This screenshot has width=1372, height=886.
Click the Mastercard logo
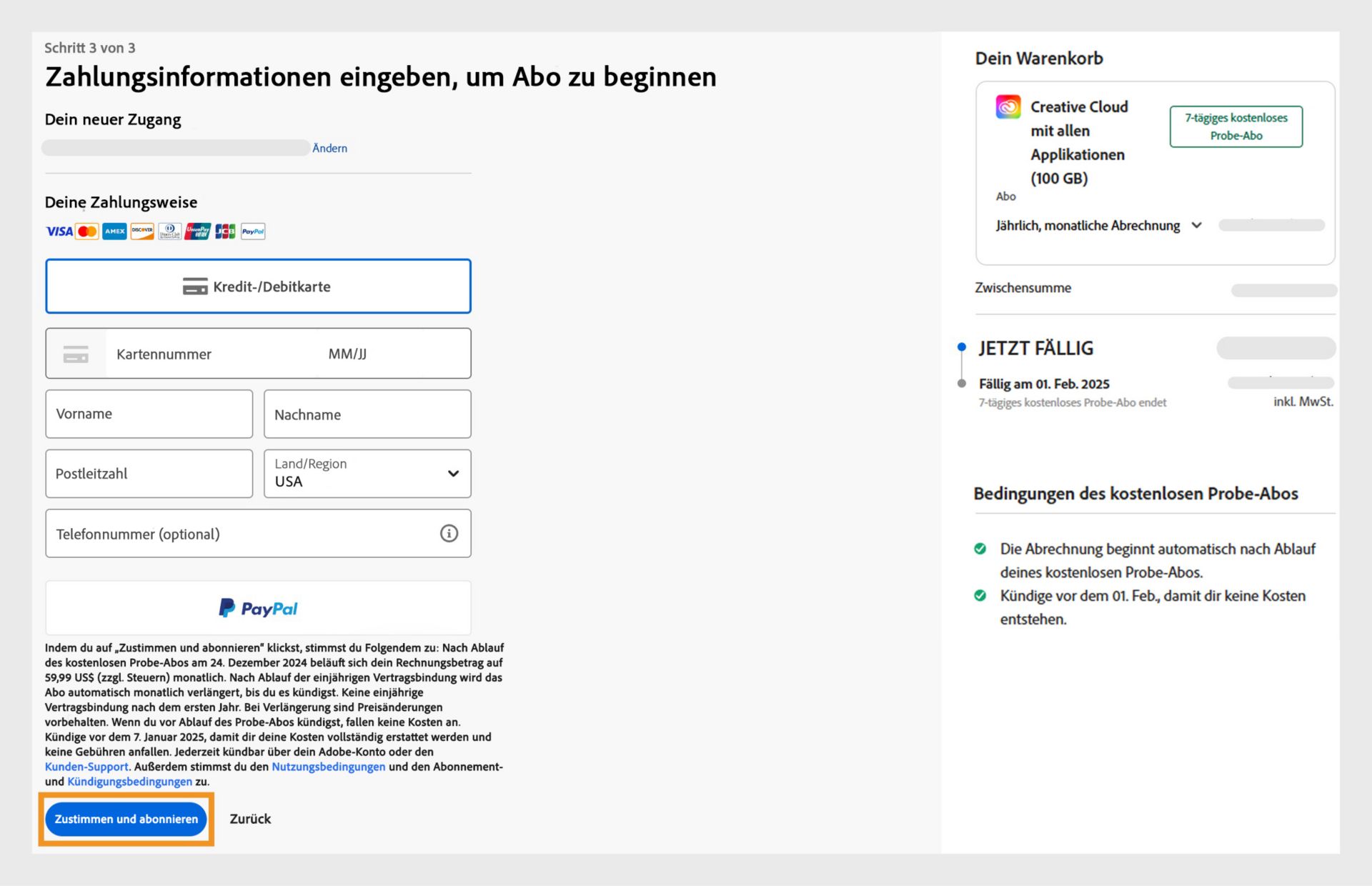tap(87, 231)
